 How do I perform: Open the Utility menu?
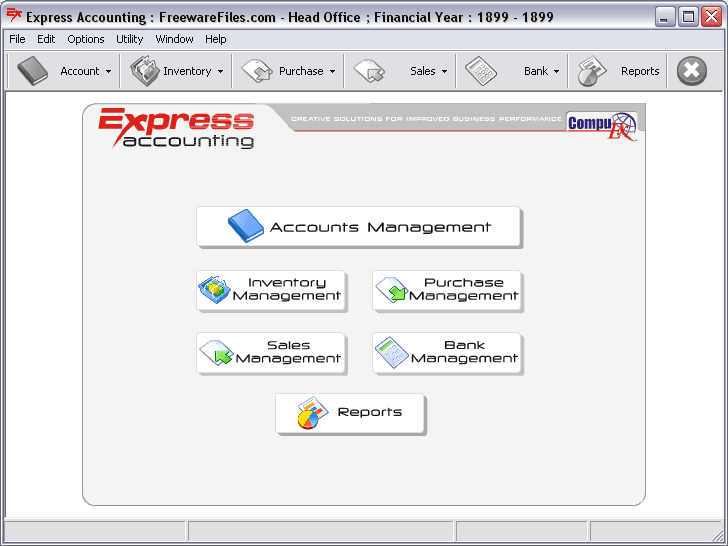(130, 39)
